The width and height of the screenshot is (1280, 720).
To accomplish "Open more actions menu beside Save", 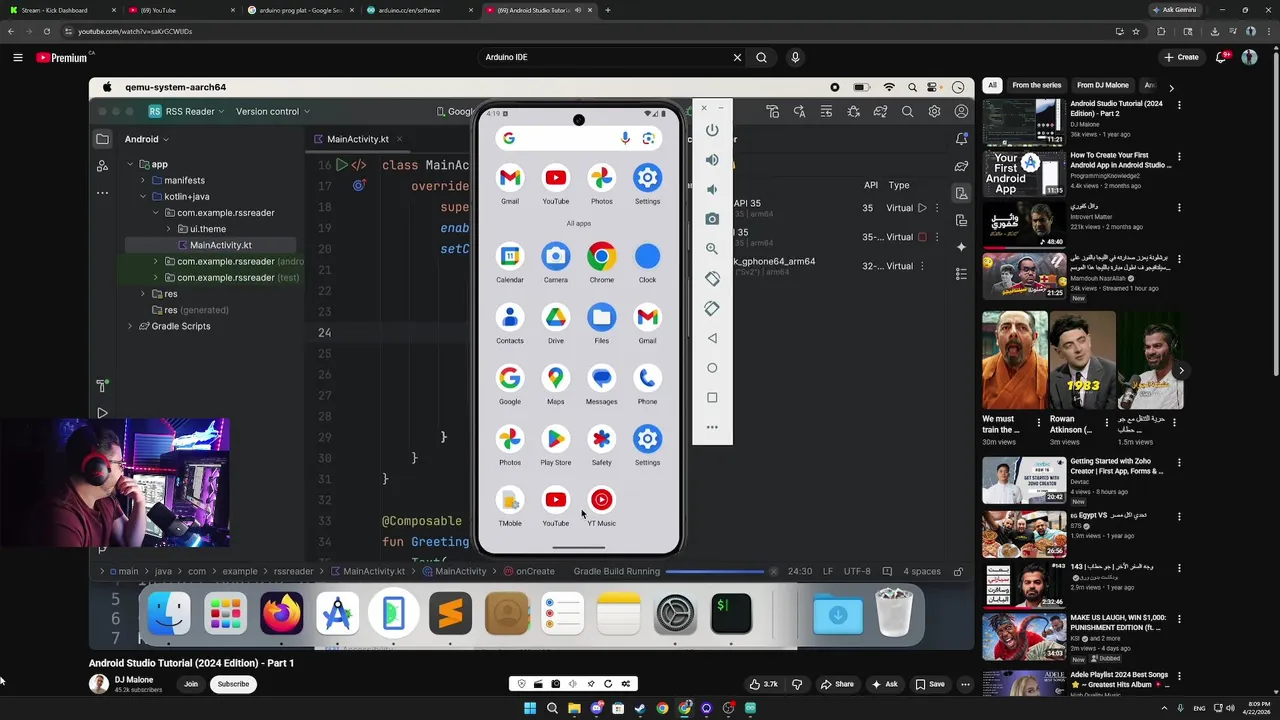I will click(965, 684).
